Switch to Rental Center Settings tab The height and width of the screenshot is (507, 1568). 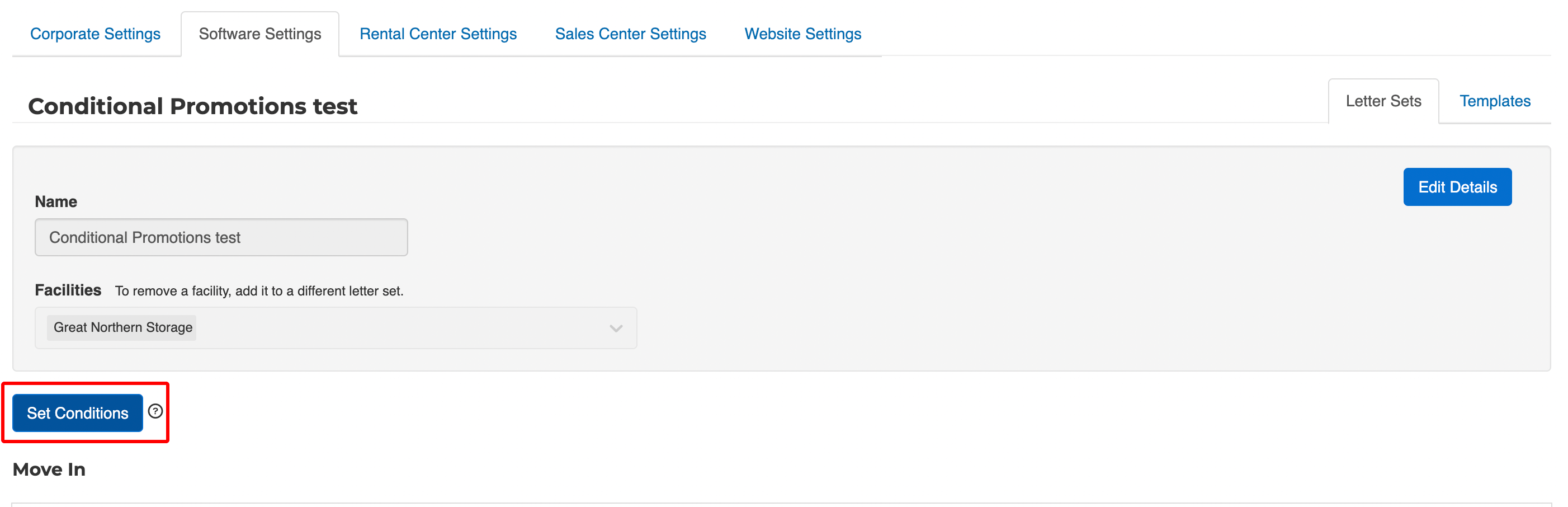[x=438, y=34]
